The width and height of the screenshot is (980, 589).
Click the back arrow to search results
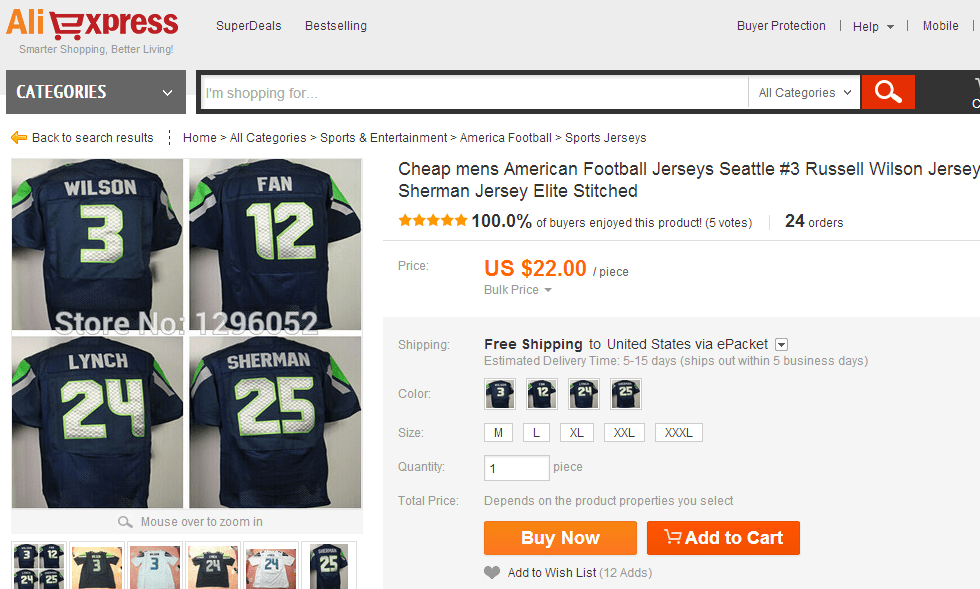pos(19,138)
